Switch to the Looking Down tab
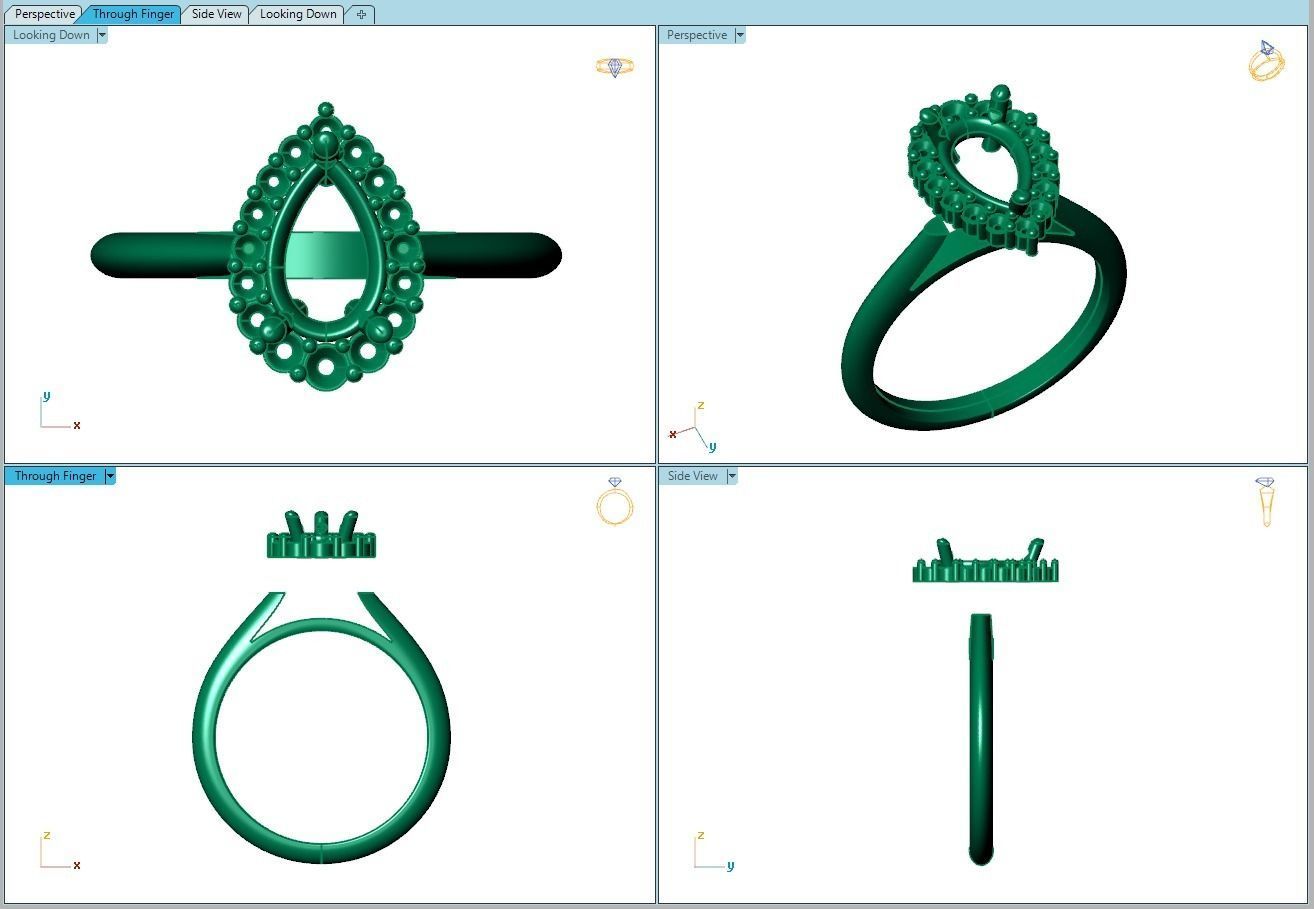Image resolution: width=1314 pixels, height=909 pixels. pyautogui.click(x=298, y=14)
